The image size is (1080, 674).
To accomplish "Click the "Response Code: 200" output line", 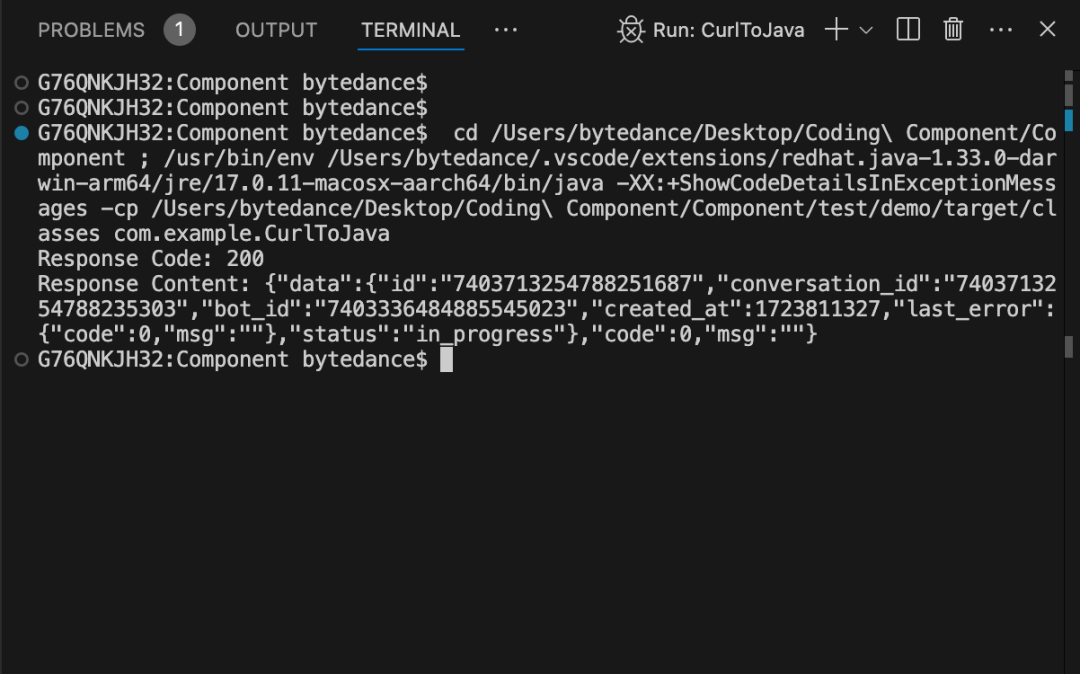I will click(150, 259).
